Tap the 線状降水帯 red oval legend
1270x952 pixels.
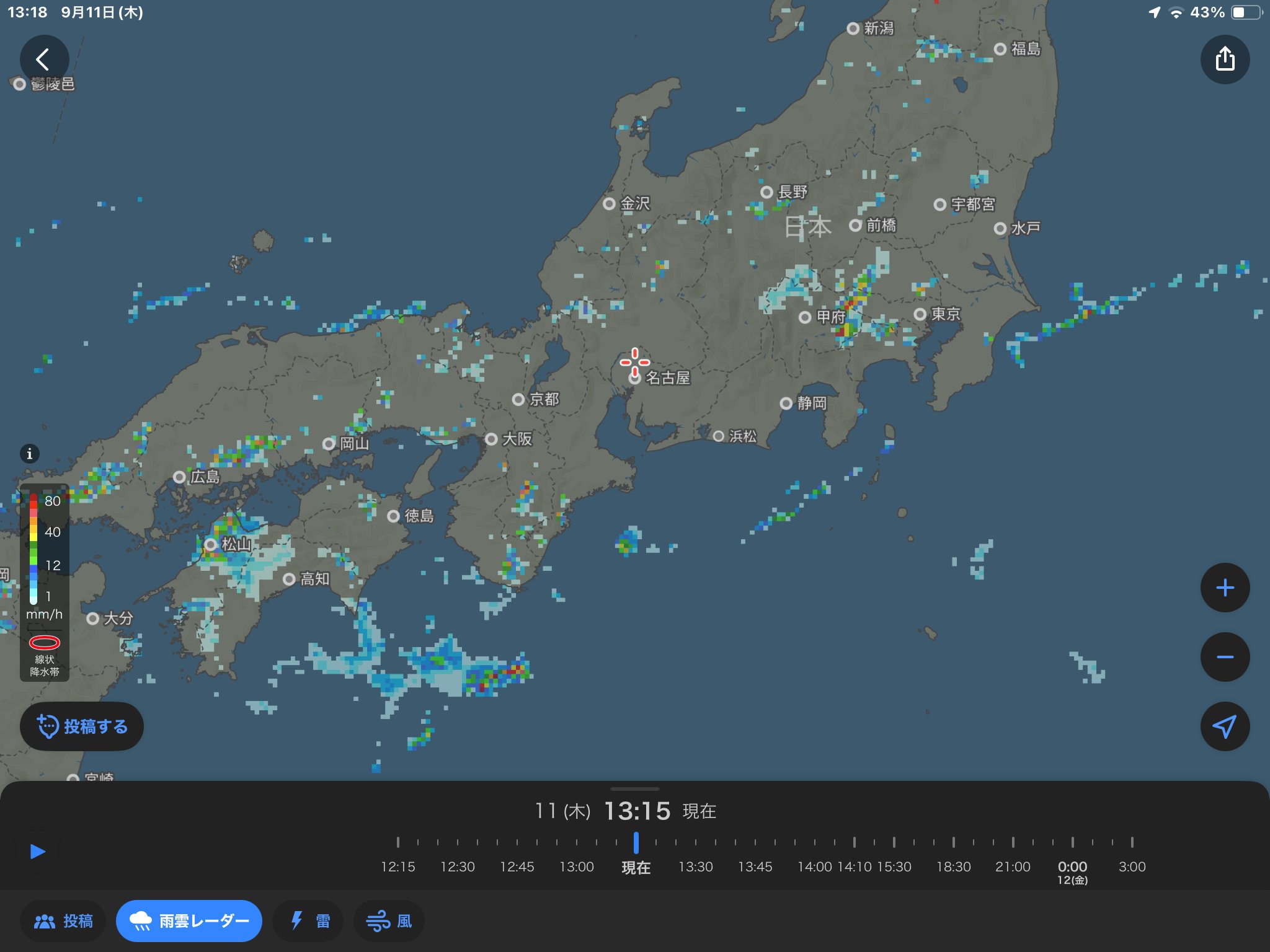[x=45, y=643]
